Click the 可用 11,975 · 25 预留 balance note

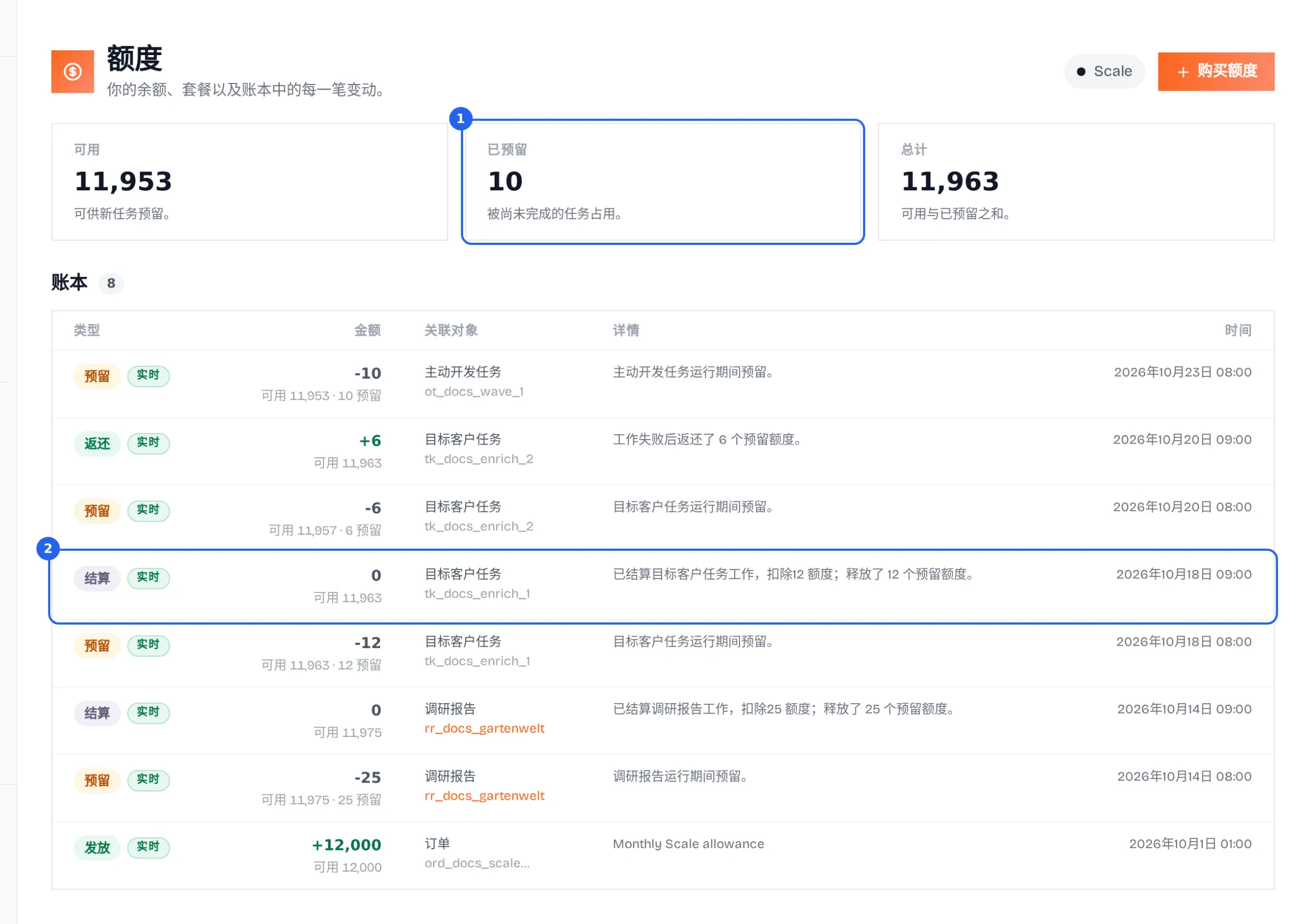321,800
